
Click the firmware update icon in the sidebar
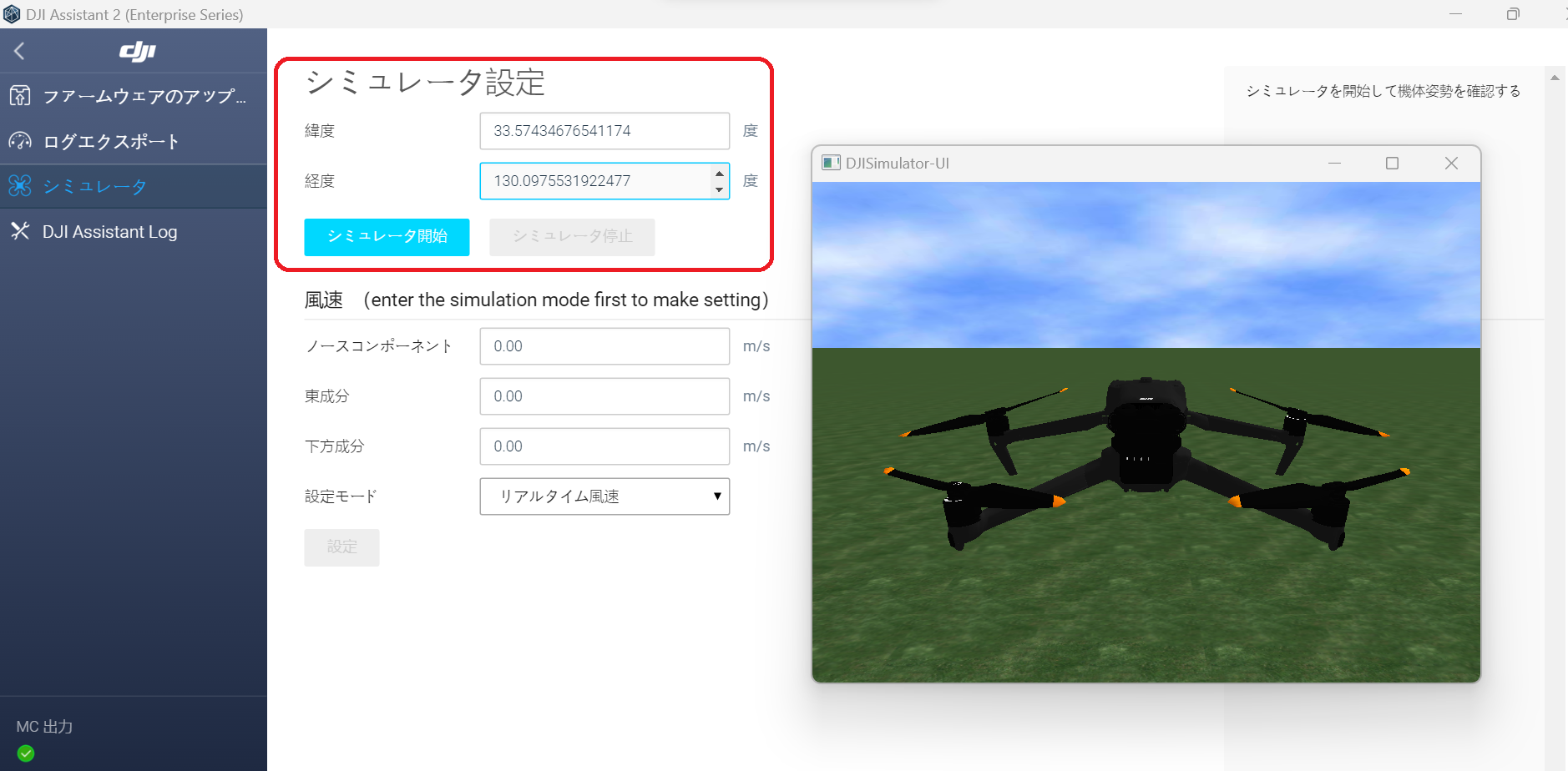[x=20, y=96]
